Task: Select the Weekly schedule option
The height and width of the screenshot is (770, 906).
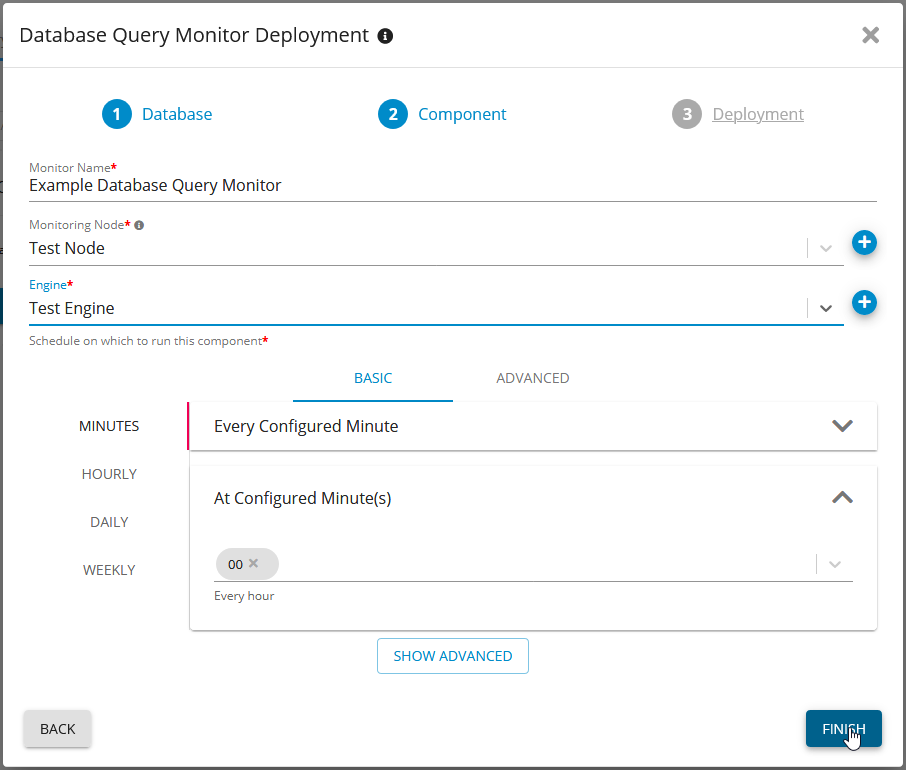Action: click(109, 570)
